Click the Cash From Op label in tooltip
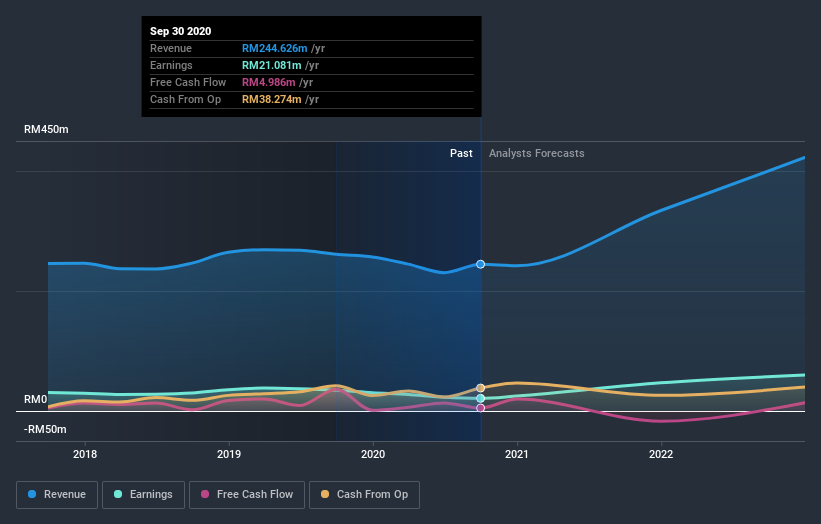Image resolution: width=821 pixels, height=524 pixels. click(185, 99)
